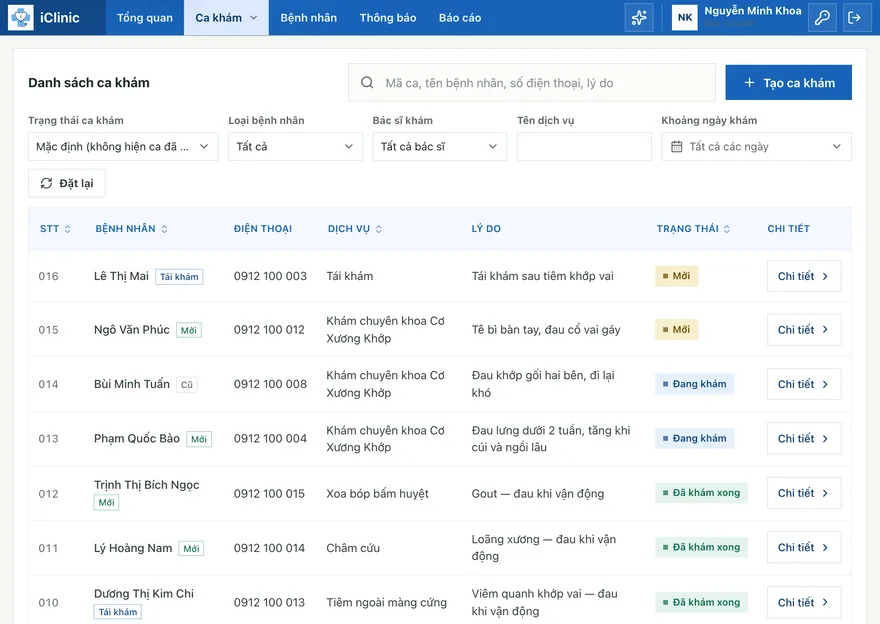View Chi tiết for Bùi Minh Tuấn
The height and width of the screenshot is (624, 880).
[804, 384]
